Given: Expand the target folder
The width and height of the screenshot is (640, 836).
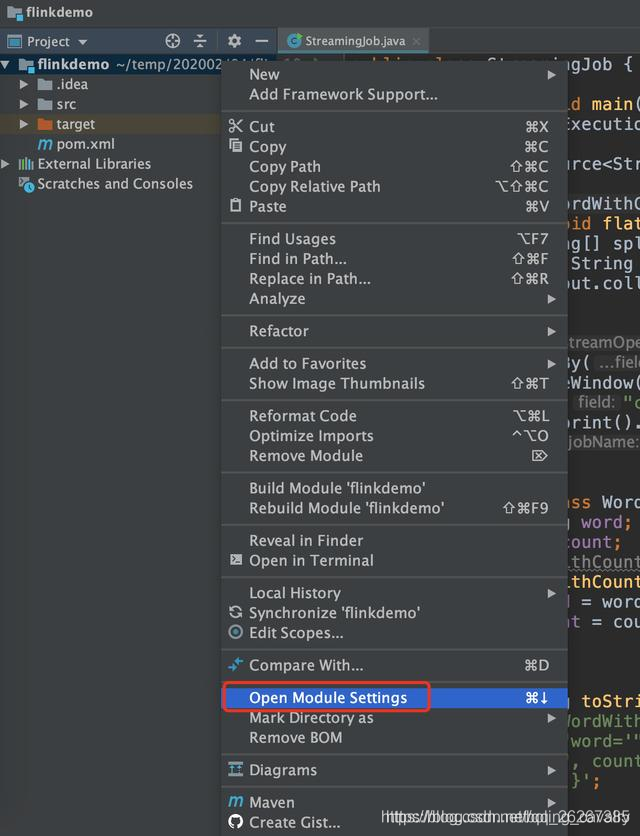Looking at the screenshot, I should coord(23,124).
